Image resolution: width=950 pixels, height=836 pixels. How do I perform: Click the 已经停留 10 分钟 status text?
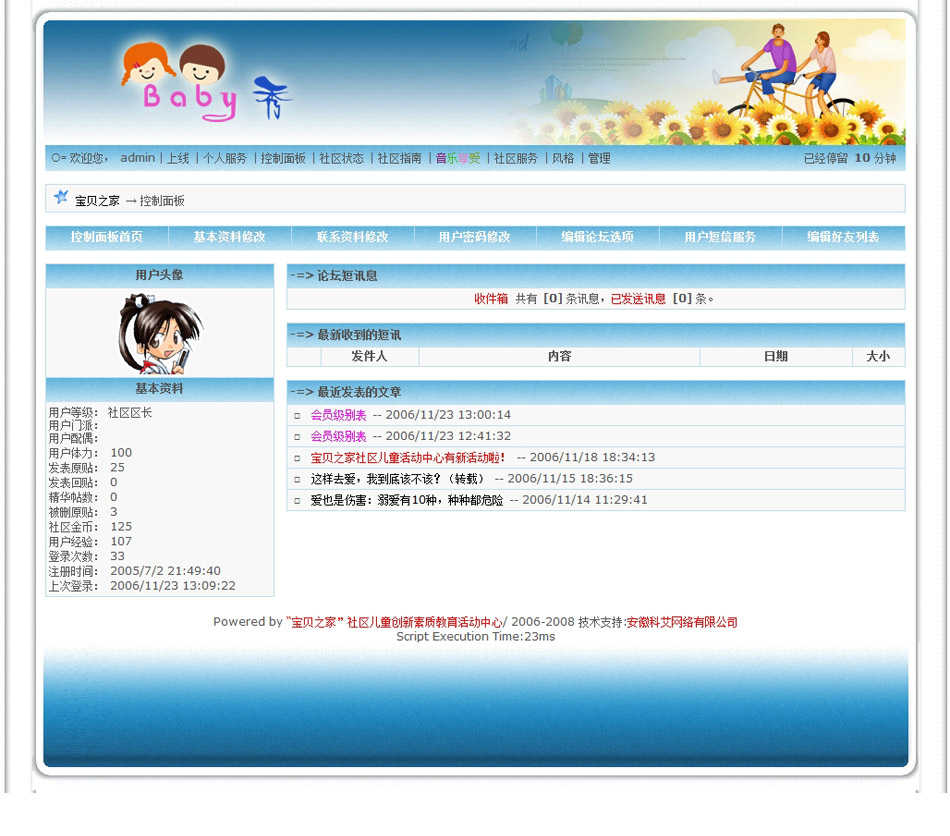pyautogui.click(x=849, y=158)
